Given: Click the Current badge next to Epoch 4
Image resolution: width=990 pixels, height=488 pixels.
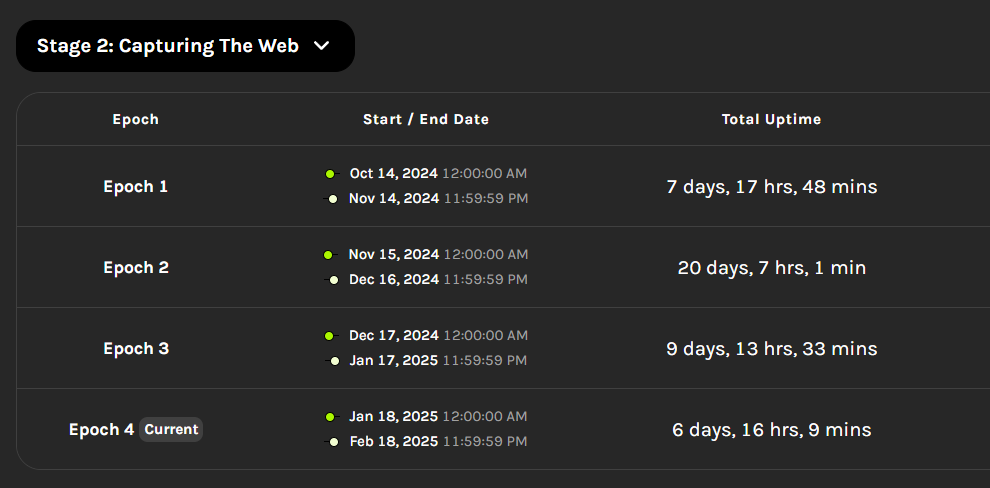Looking at the screenshot, I should click(171, 430).
